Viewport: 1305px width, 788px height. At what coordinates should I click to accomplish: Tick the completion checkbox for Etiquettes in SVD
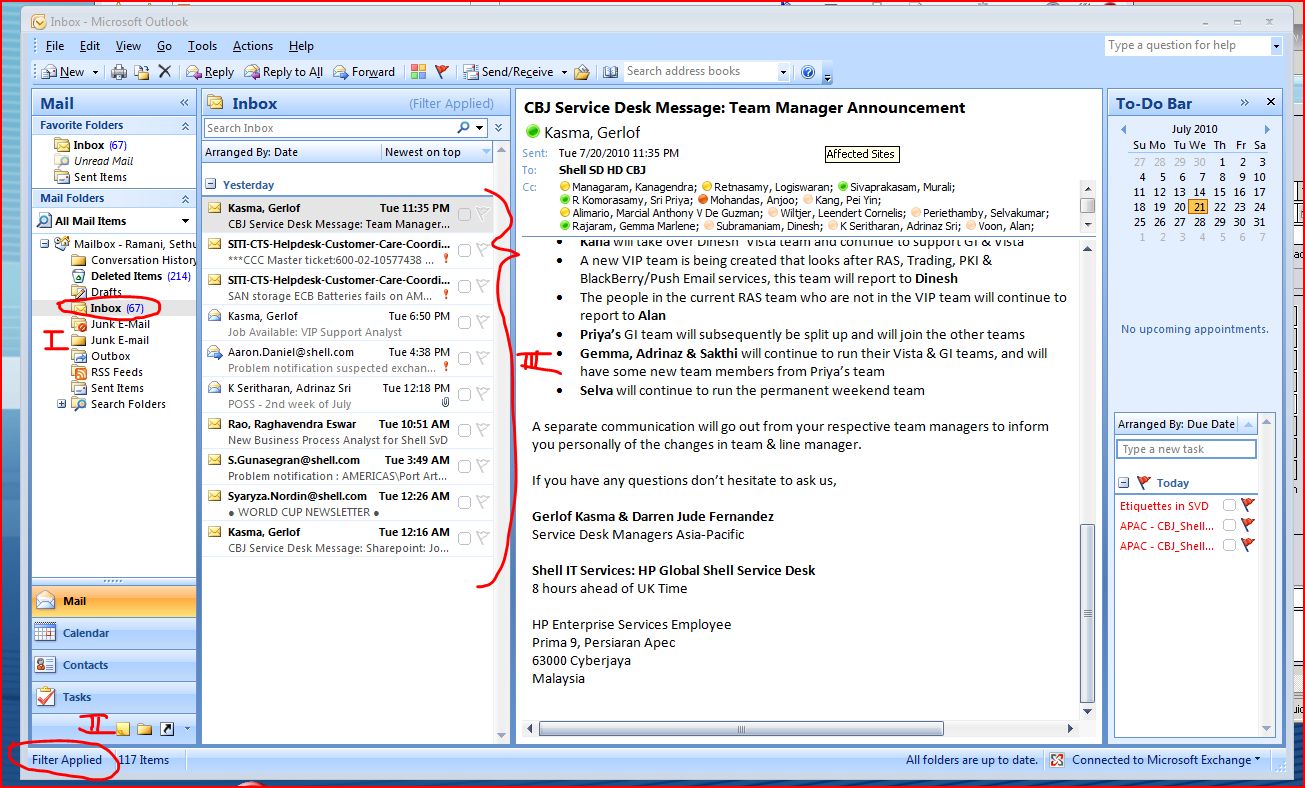click(x=1229, y=505)
